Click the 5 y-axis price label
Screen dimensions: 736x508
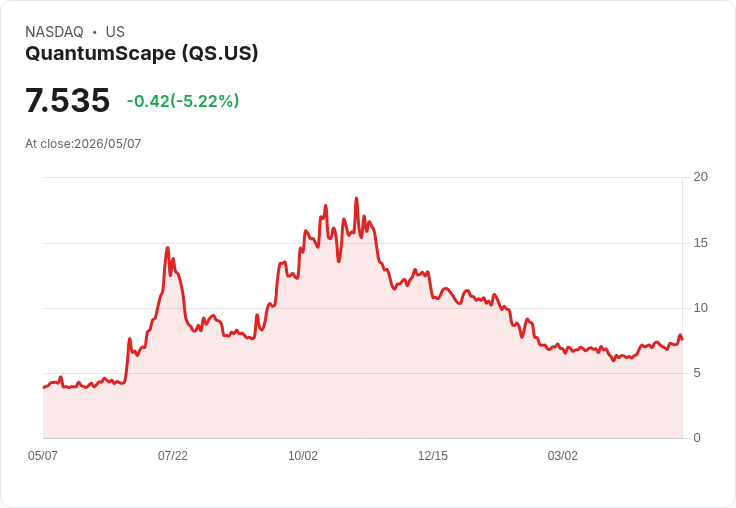pos(697,373)
